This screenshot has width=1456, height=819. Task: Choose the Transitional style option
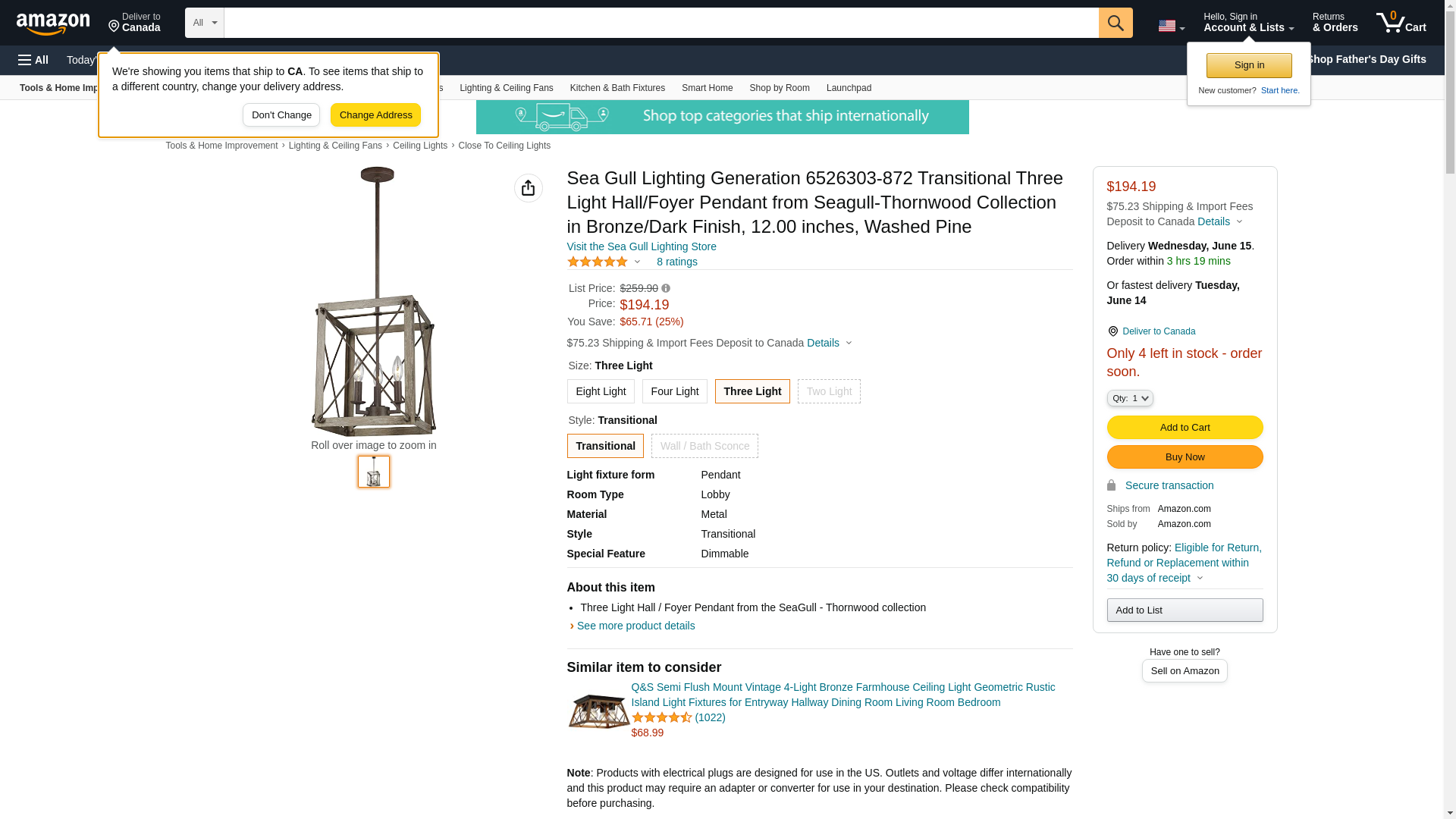click(x=605, y=446)
